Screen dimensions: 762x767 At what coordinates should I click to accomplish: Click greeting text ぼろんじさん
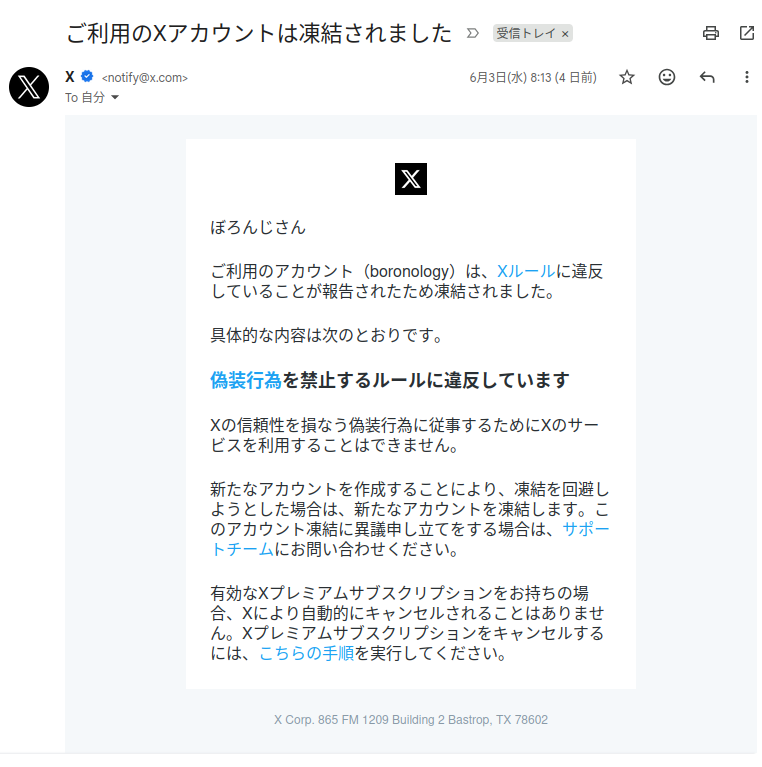(258, 227)
